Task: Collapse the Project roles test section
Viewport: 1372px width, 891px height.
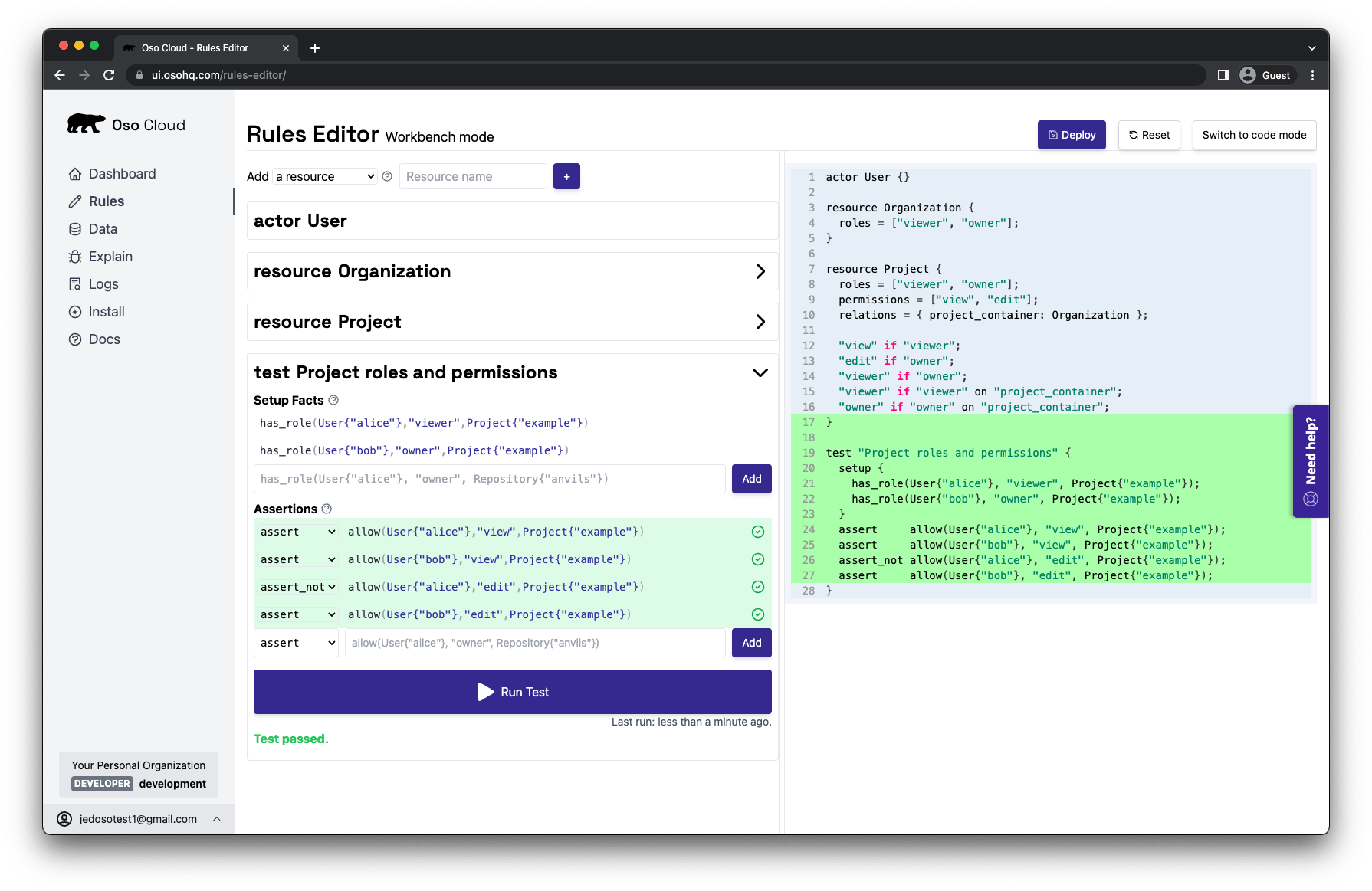Action: 760,372
